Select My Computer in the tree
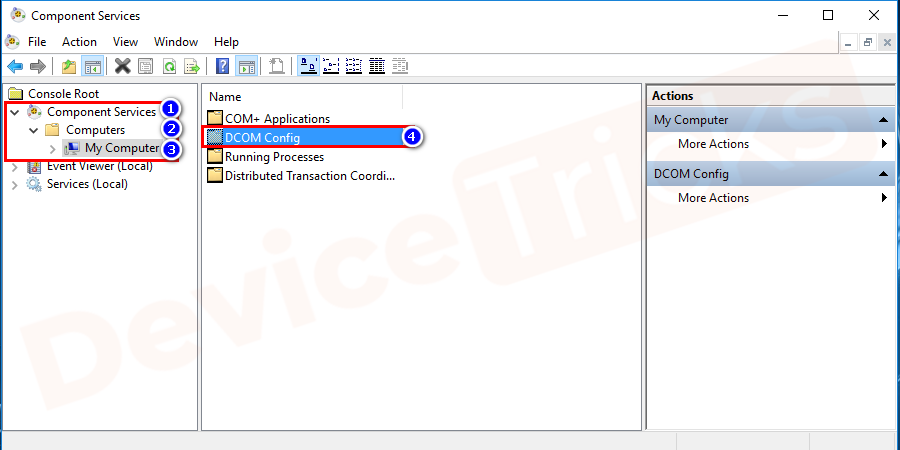This screenshot has width=900, height=450. click(122, 148)
